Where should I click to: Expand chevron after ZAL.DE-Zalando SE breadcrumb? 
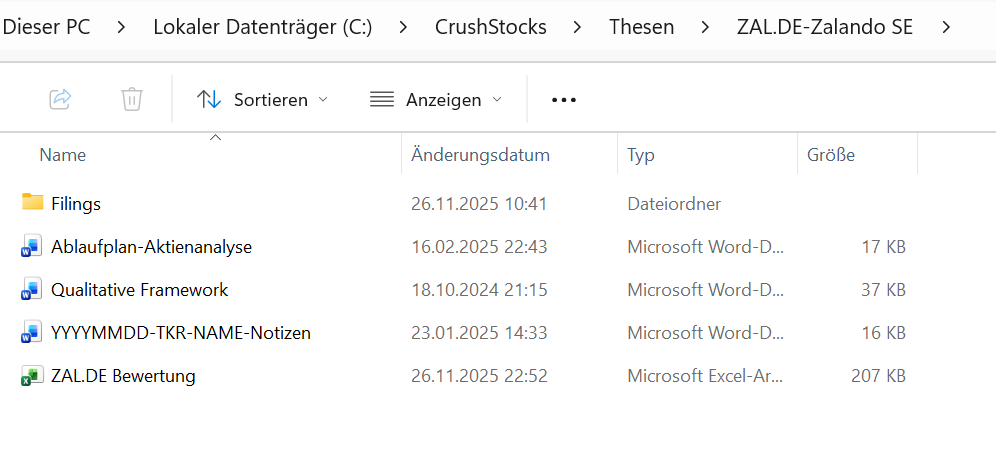click(946, 27)
